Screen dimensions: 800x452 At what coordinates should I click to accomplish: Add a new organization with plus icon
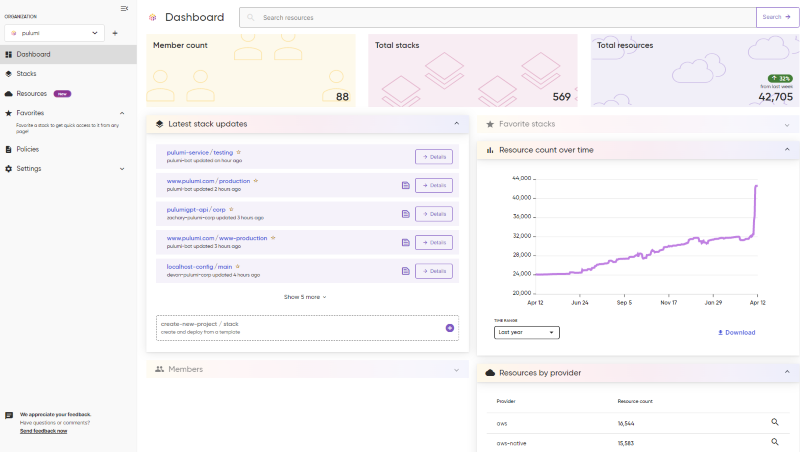[115, 33]
